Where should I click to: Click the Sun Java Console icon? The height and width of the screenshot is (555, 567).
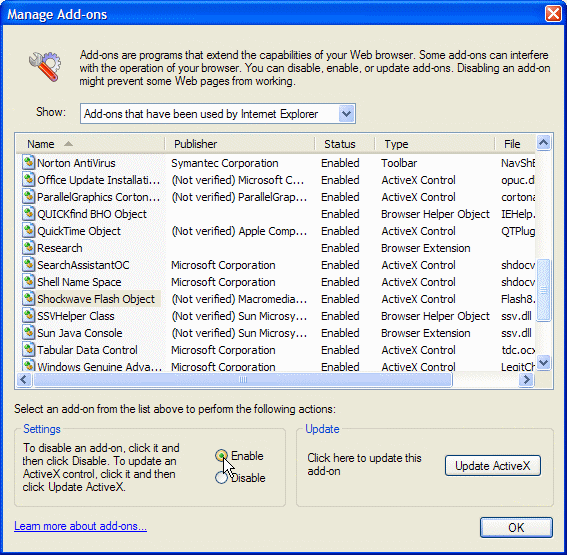tap(29, 333)
